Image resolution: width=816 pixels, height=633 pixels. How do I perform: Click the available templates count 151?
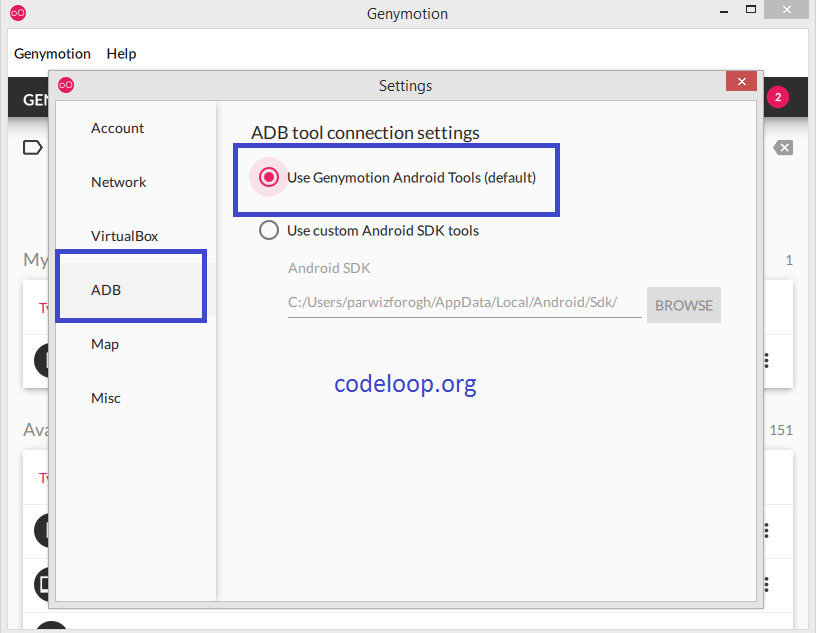point(781,430)
